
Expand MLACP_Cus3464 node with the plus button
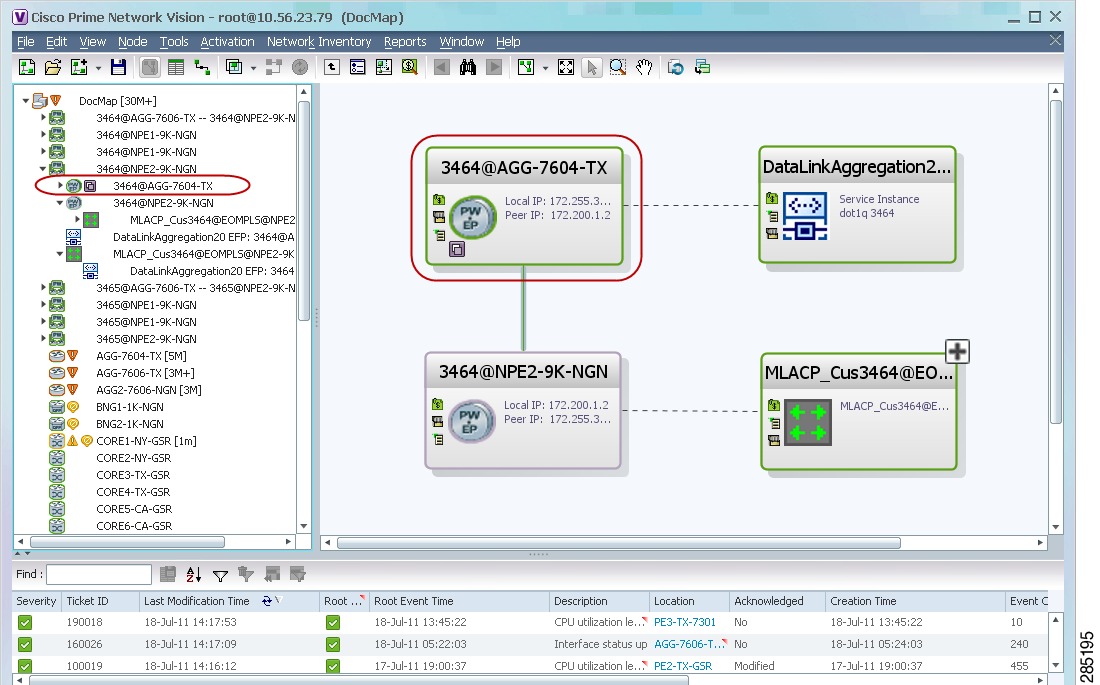(x=958, y=351)
